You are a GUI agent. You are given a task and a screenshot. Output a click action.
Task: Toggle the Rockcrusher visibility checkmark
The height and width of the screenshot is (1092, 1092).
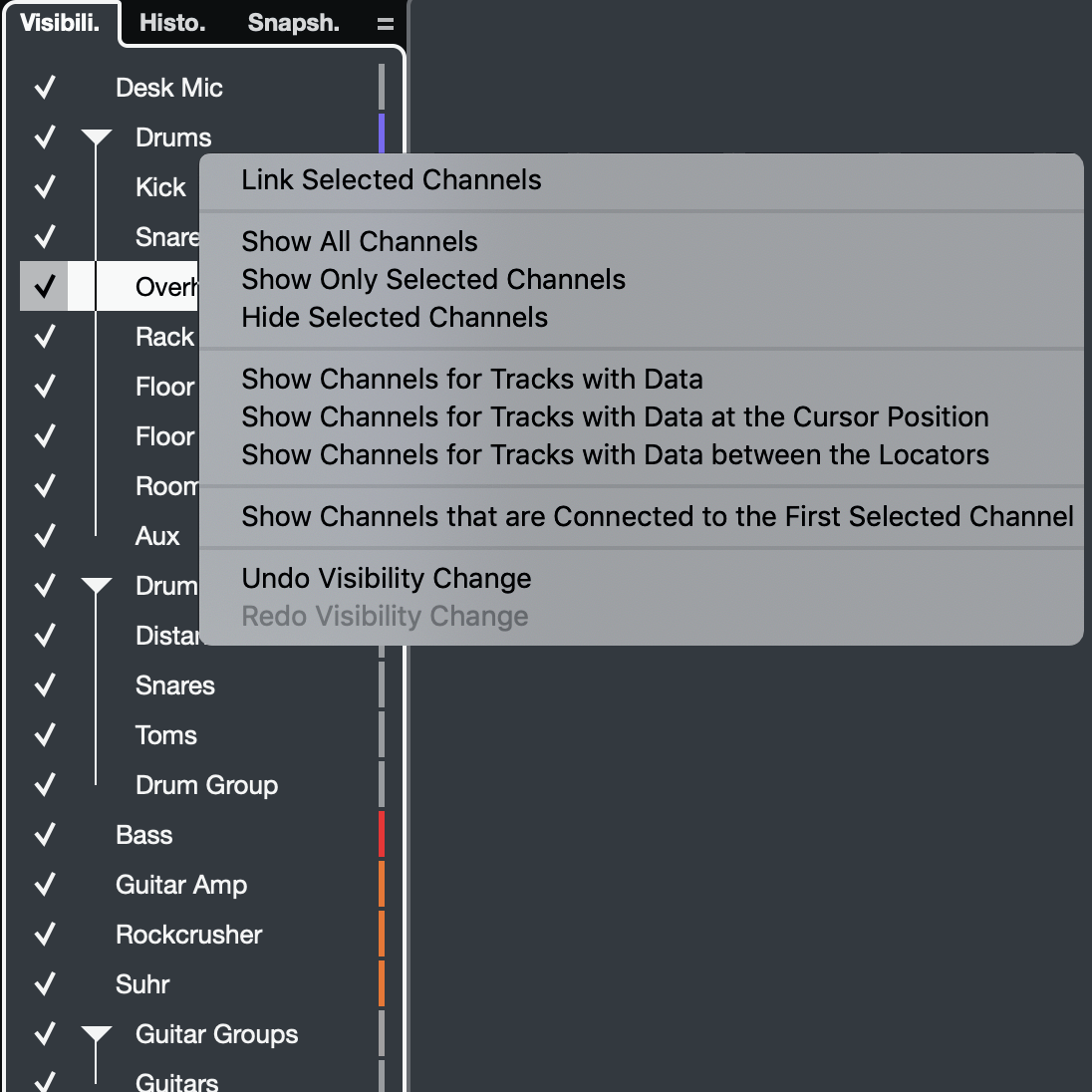[44, 934]
